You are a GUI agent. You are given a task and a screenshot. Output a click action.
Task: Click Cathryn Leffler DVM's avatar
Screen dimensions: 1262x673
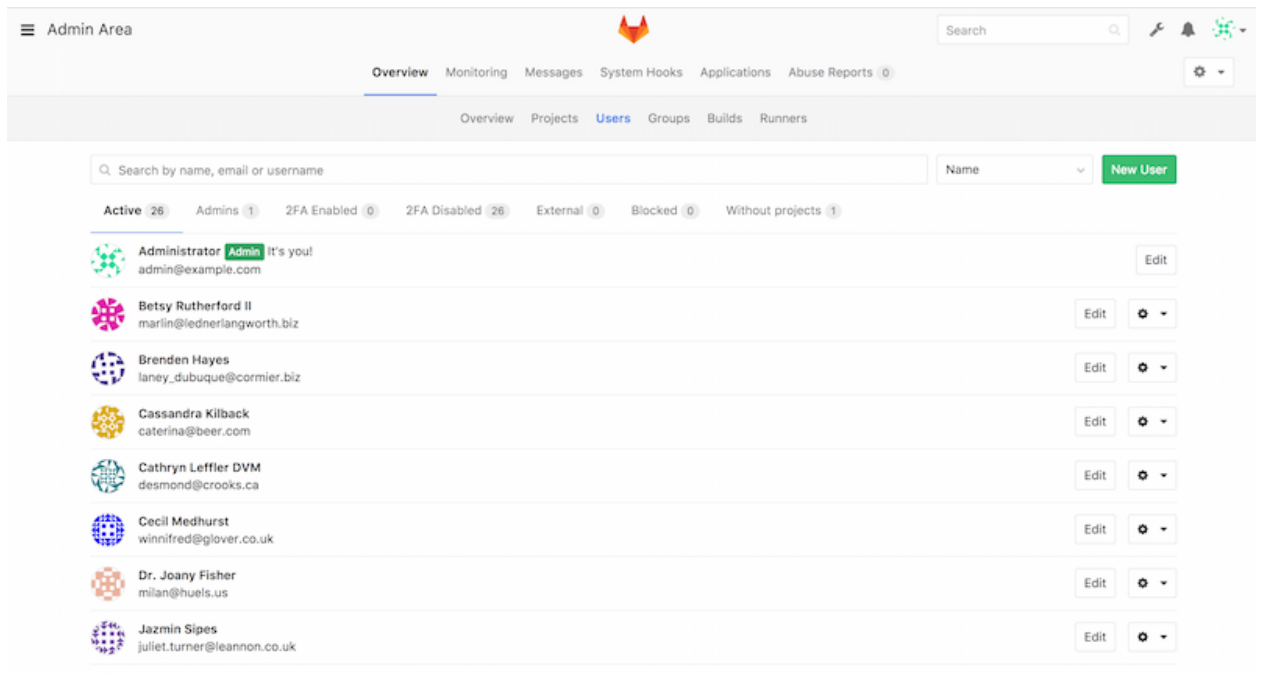click(x=108, y=477)
